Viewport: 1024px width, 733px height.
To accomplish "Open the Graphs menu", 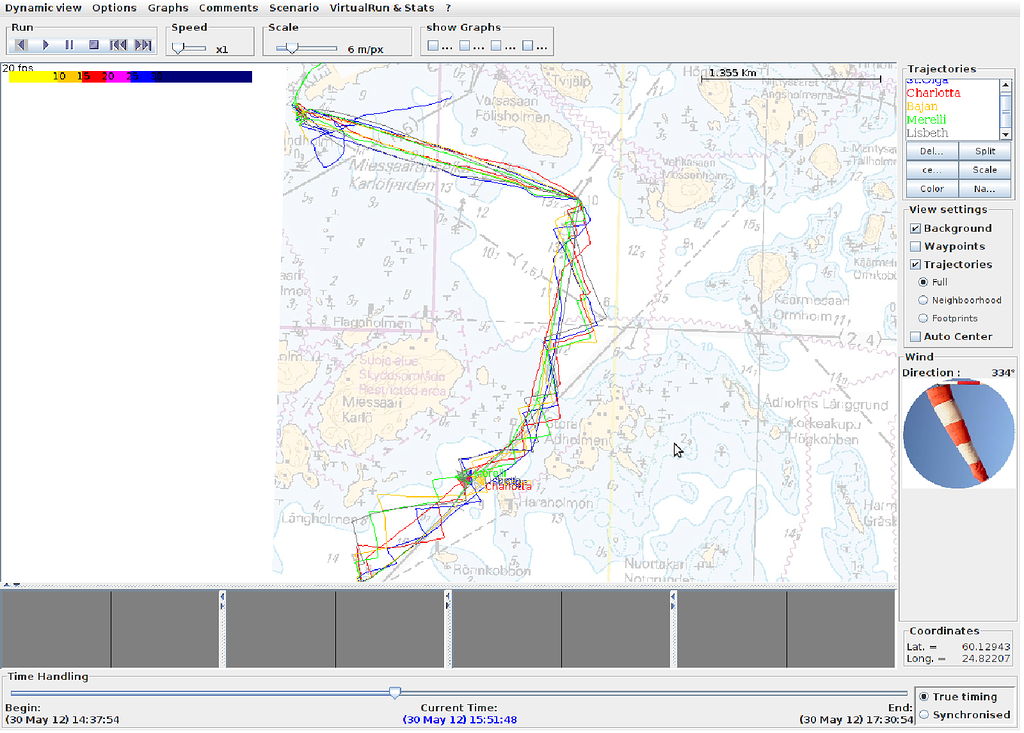I will click(168, 8).
